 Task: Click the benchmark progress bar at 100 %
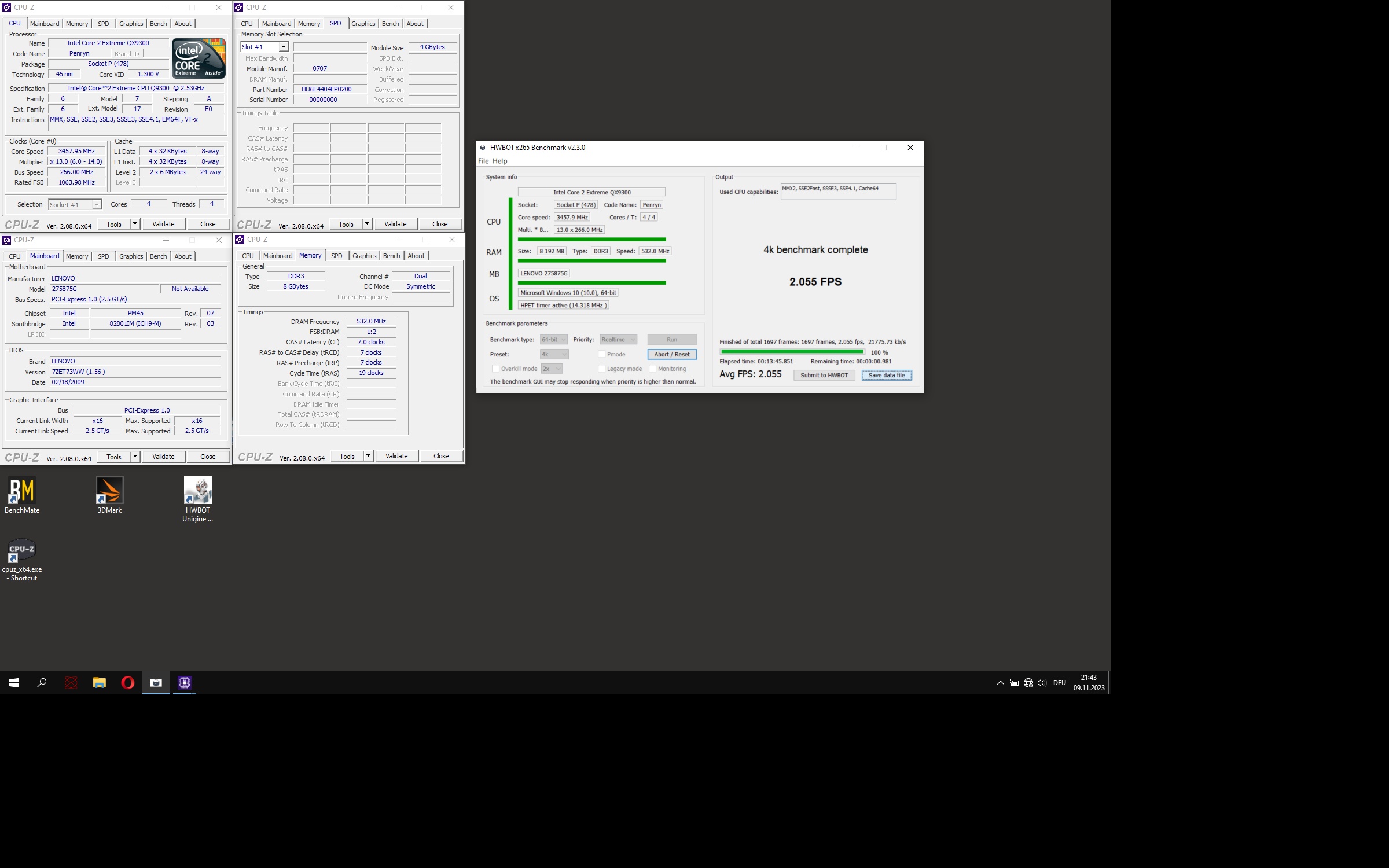pyautogui.click(x=792, y=352)
